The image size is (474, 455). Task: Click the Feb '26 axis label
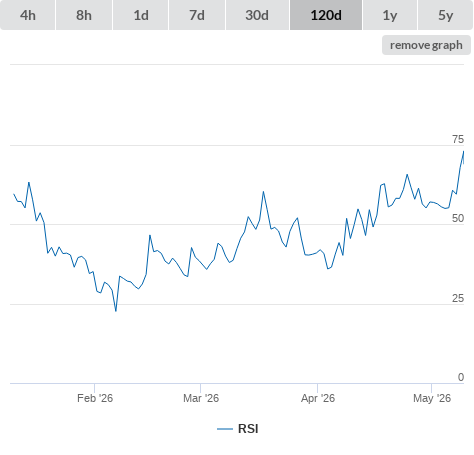(95, 398)
